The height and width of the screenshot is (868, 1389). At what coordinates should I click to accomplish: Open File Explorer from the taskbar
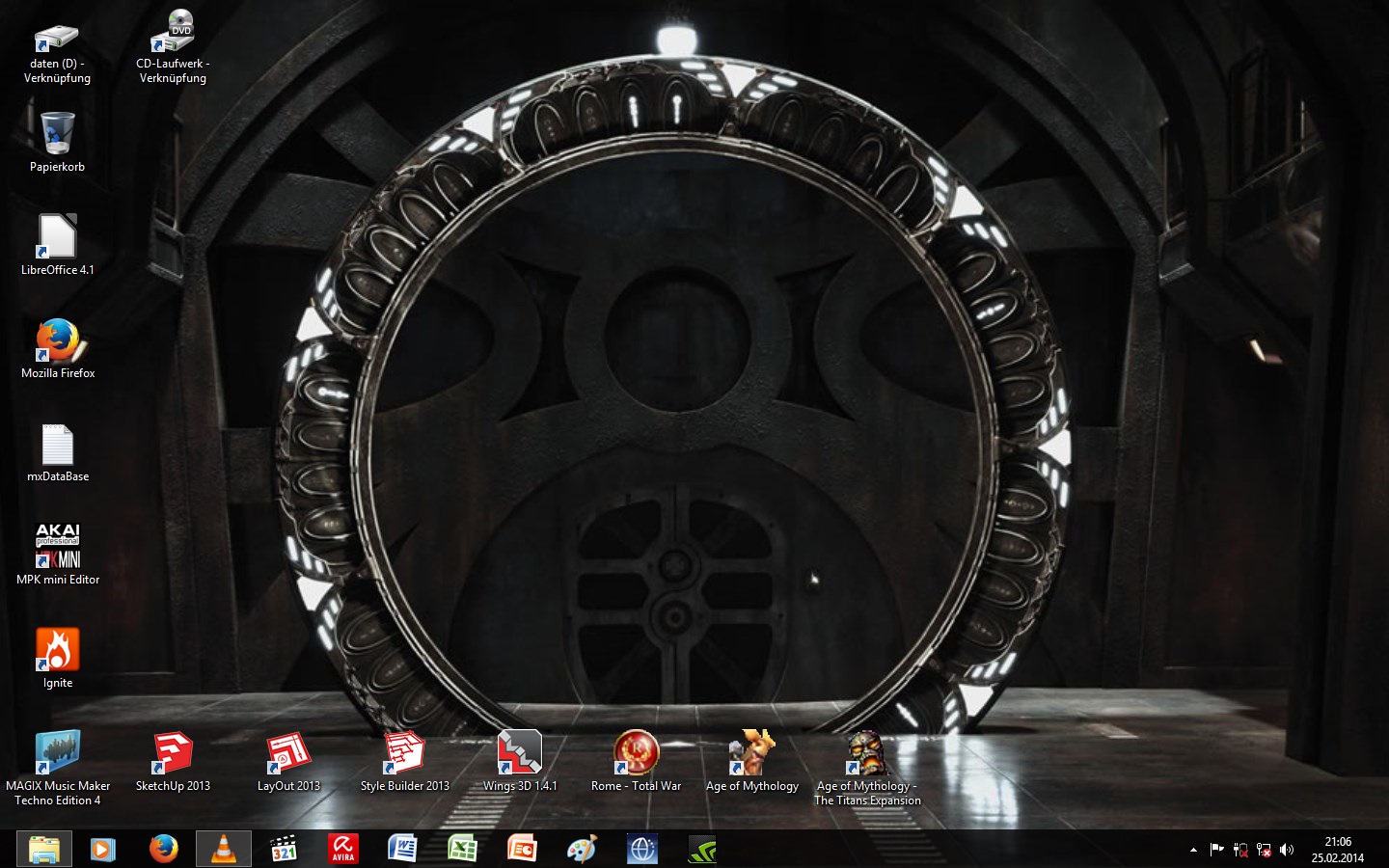click(x=44, y=850)
